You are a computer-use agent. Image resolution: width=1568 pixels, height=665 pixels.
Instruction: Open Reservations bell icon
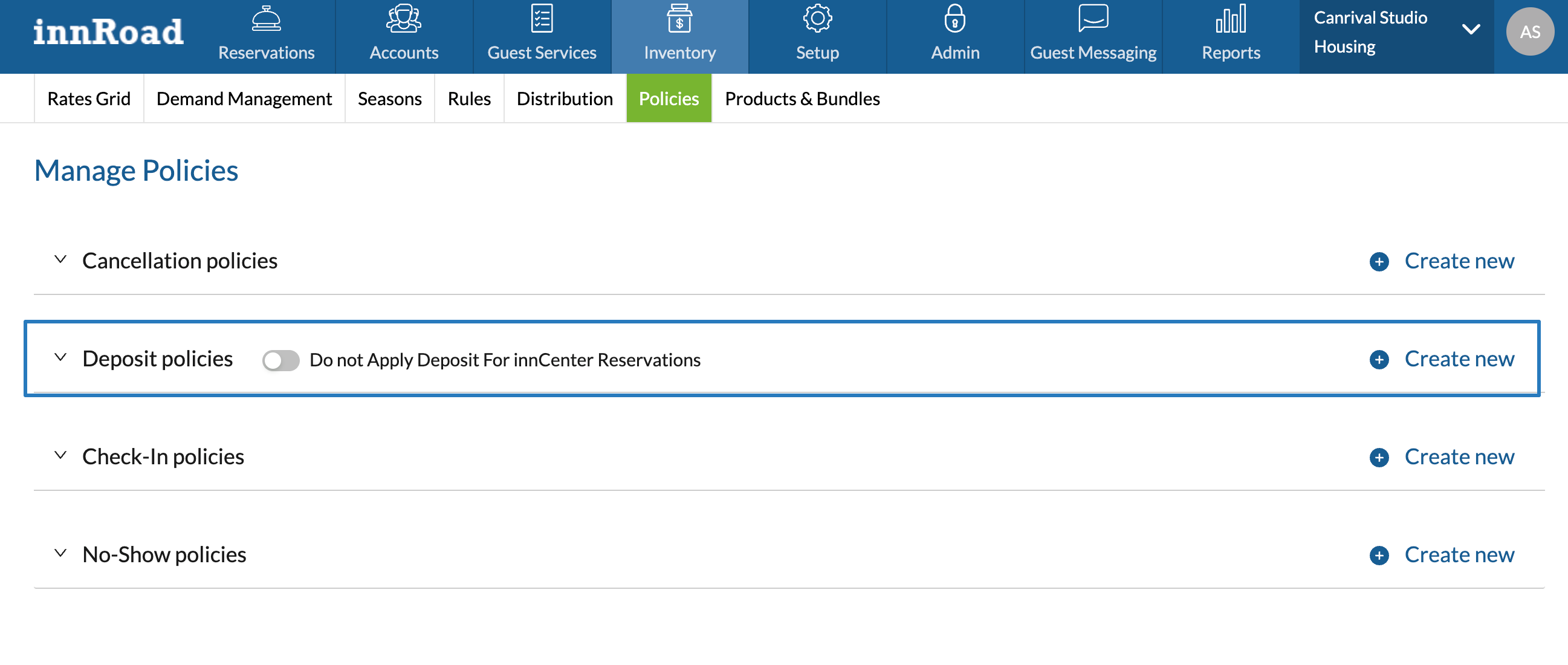(x=266, y=19)
